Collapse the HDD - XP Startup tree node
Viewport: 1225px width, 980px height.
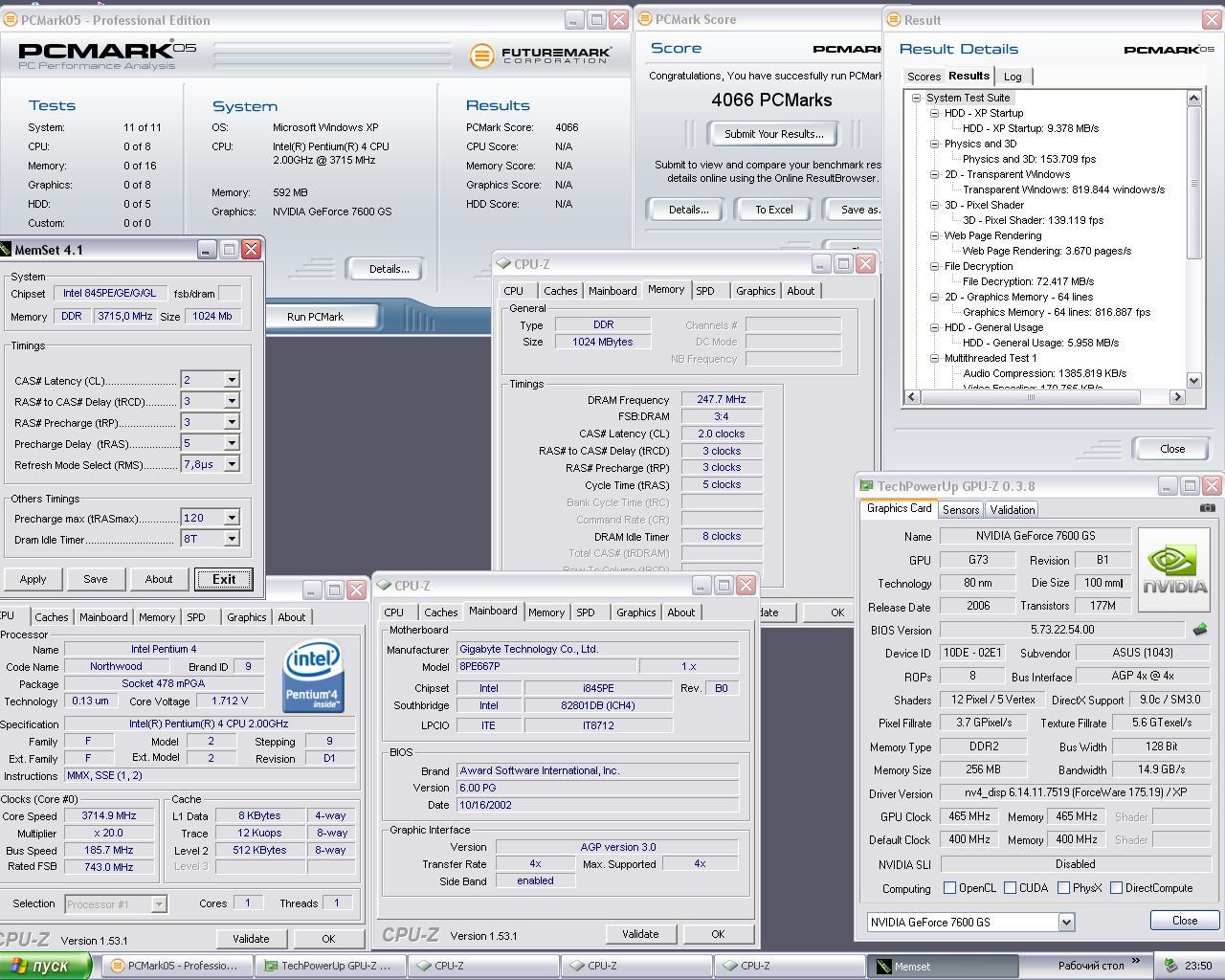click(x=935, y=113)
